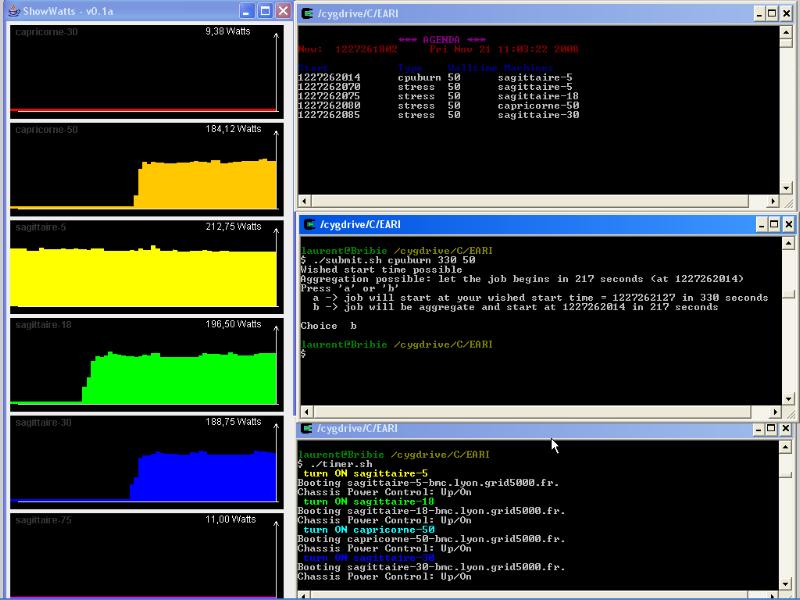Click the yellow sagittaire-5 power graph
The width and height of the screenshot is (800, 600).
pyautogui.click(x=147, y=267)
